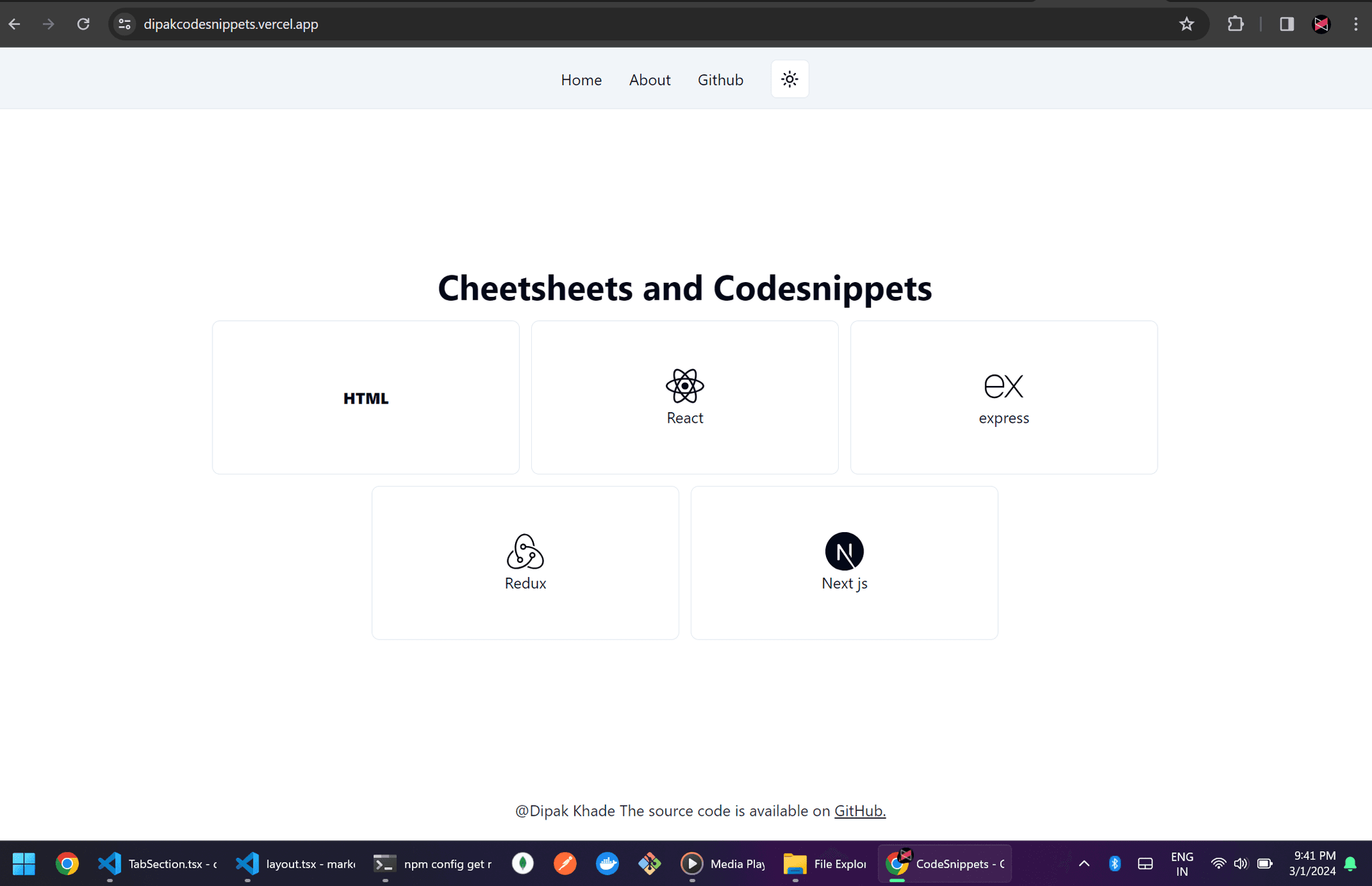Bookmark this page with the star

click(1186, 24)
